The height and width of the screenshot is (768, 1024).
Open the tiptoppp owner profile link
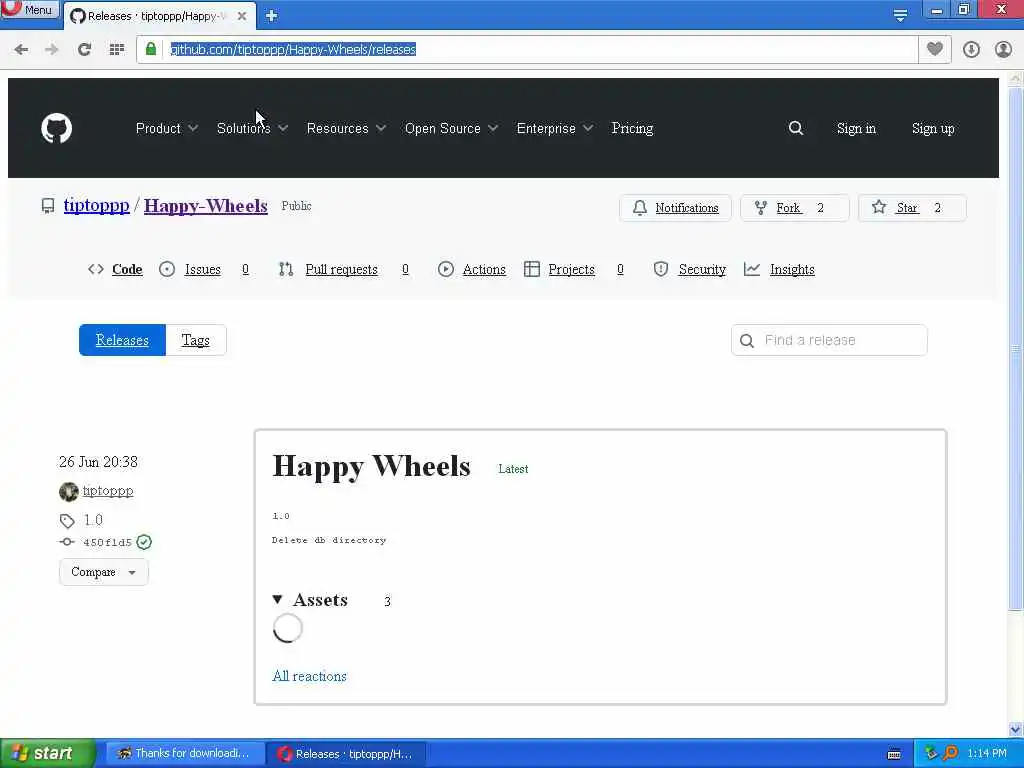97,205
